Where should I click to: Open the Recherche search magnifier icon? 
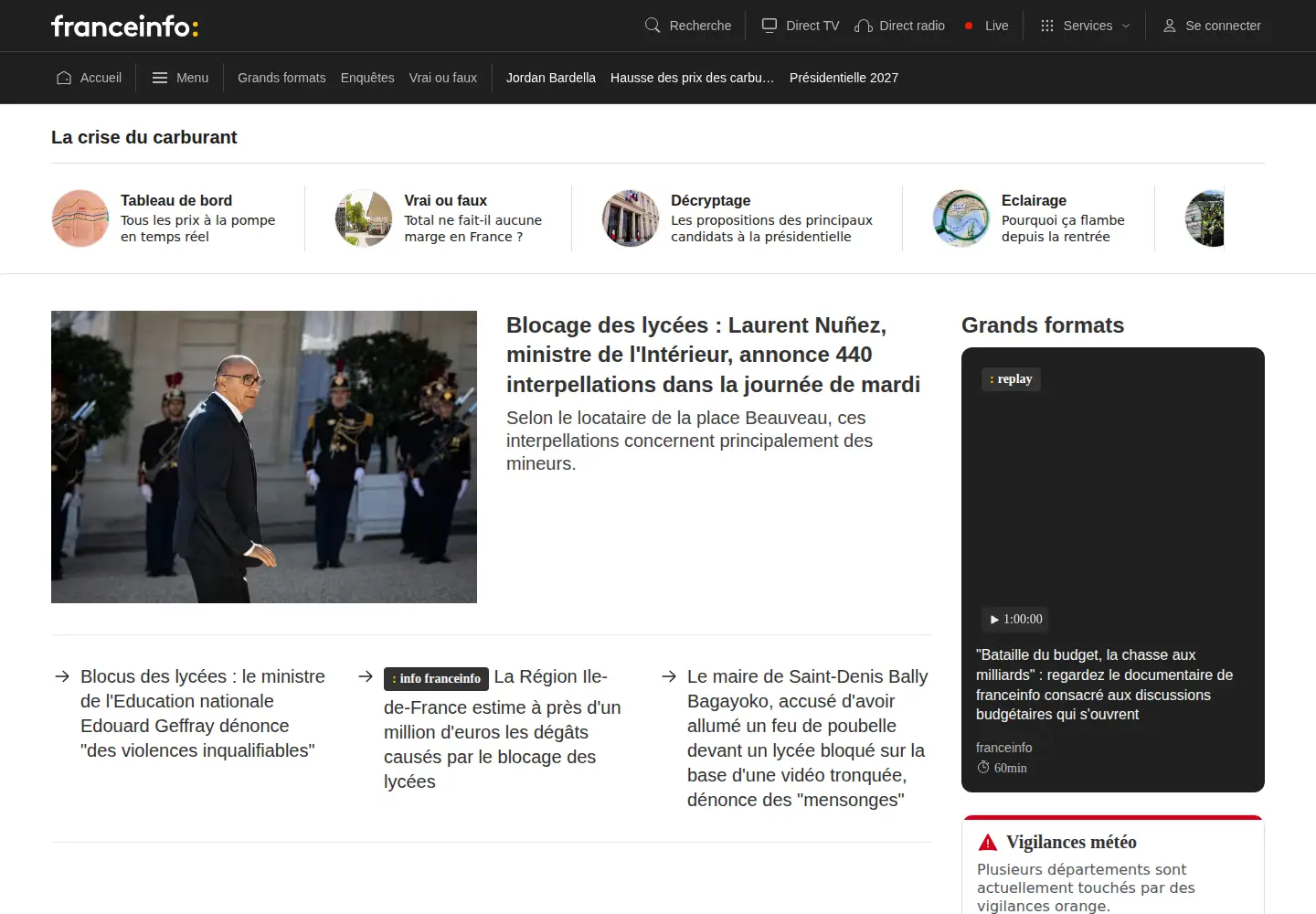click(653, 26)
